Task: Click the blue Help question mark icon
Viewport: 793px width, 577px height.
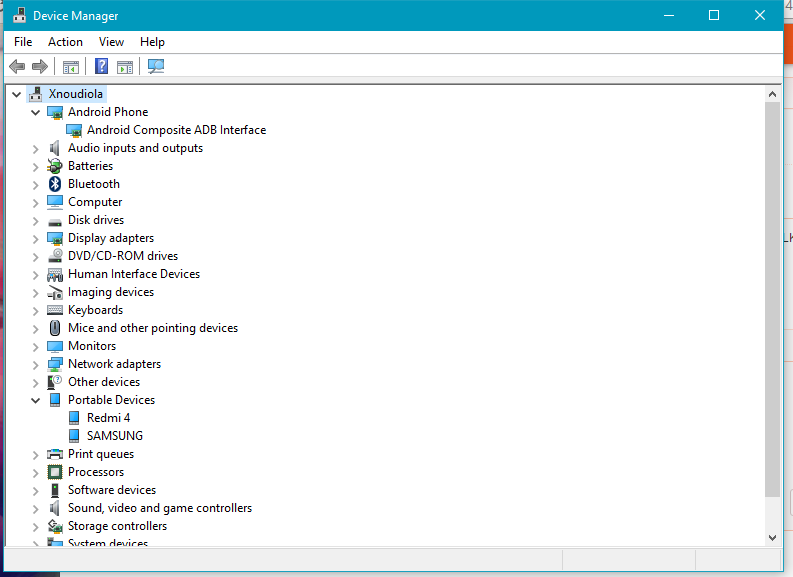Action: [x=101, y=67]
